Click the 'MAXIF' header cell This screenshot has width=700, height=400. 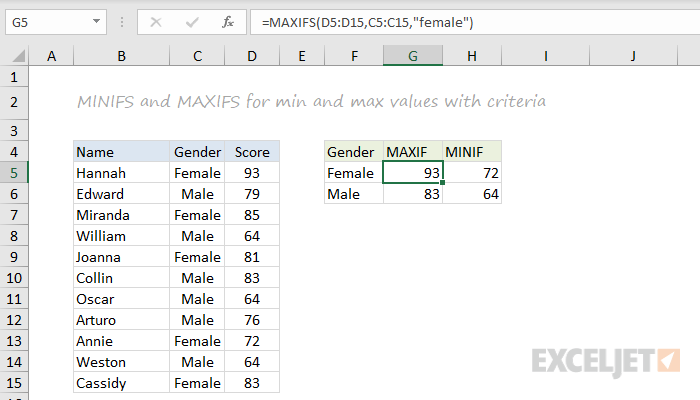[x=413, y=152]
